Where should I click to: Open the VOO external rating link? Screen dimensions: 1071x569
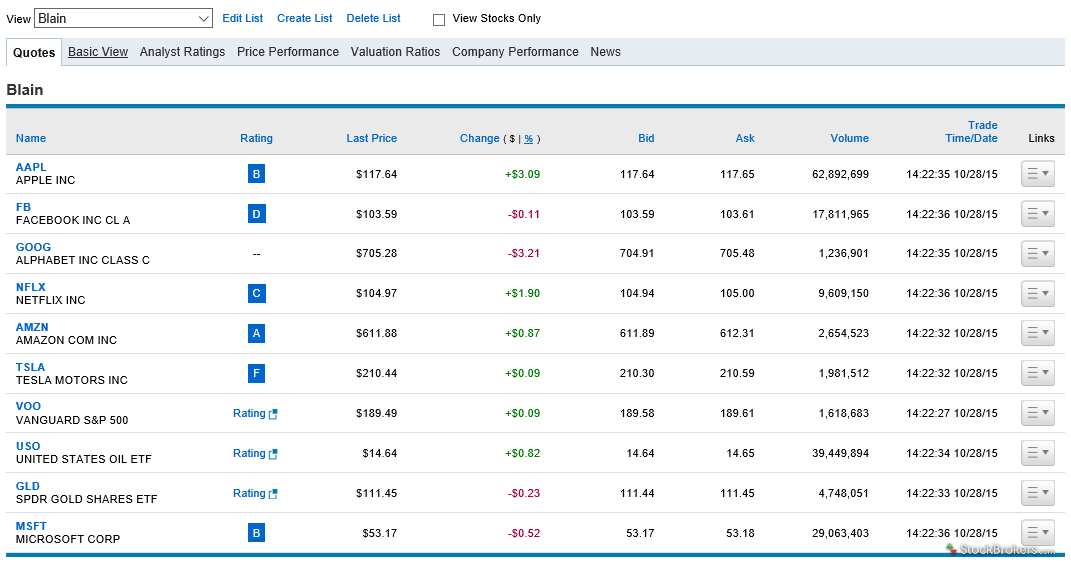point(255,413)
